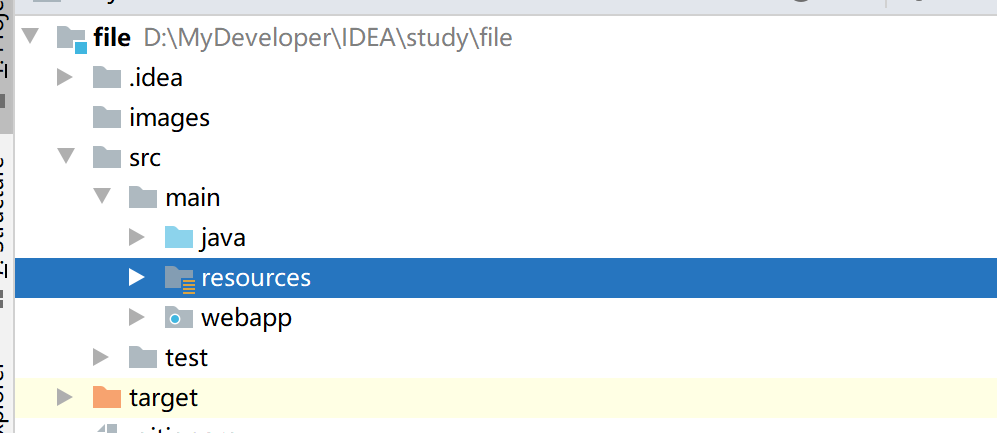Expand the webapp folder arrow

tap(137, 317)
